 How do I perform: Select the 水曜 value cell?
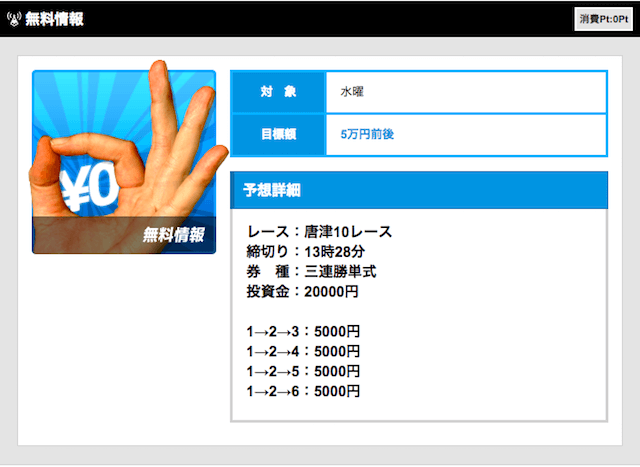pyautogui.click(x=466, y=92)
